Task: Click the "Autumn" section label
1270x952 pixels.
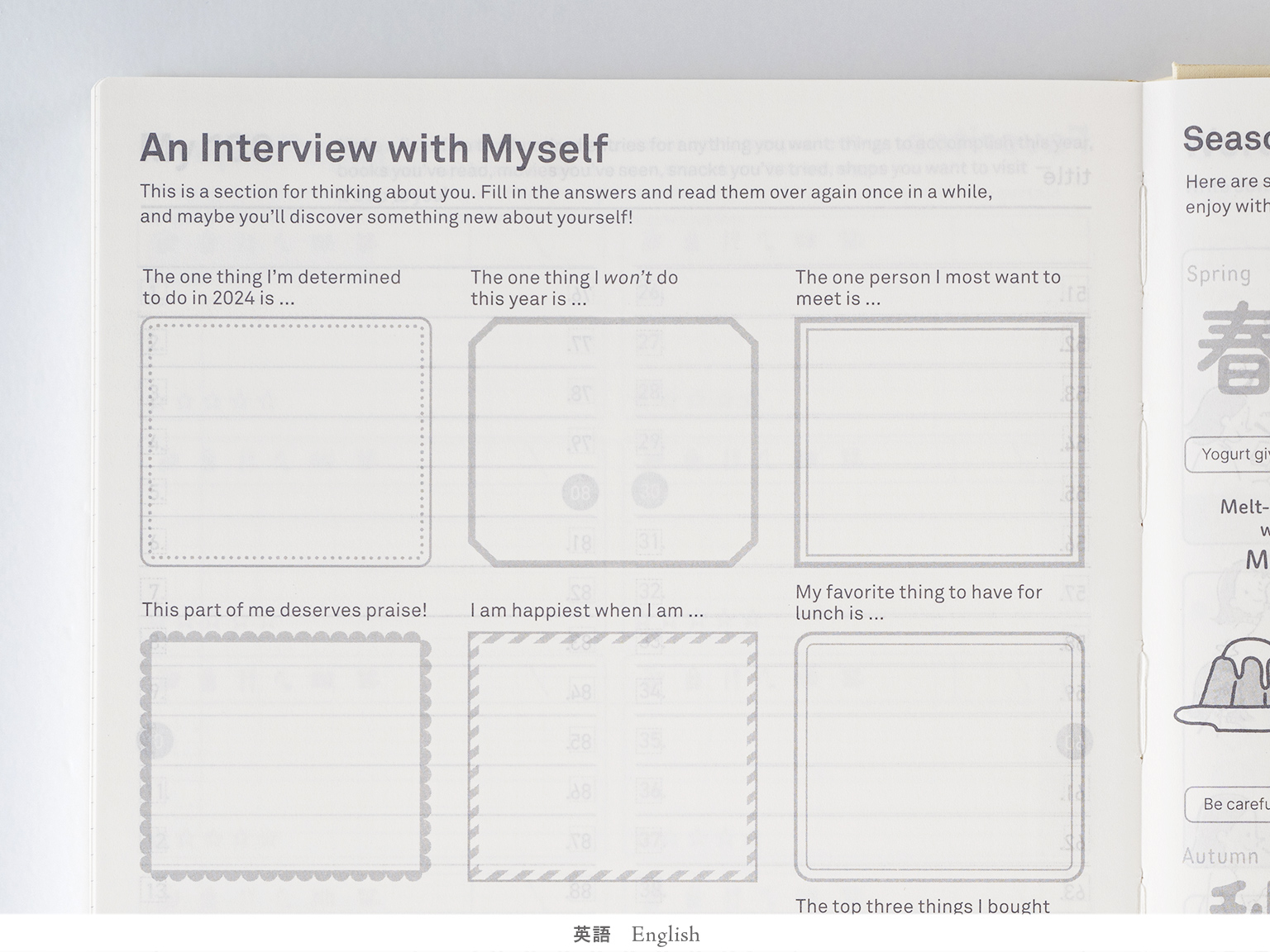Action: point(1220,856)
